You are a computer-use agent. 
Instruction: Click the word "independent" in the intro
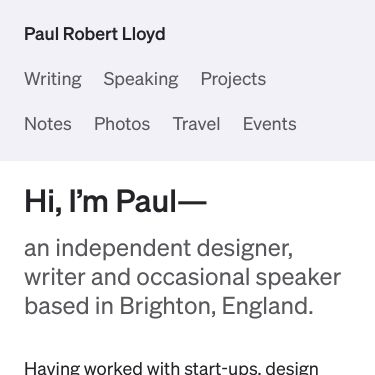tap(123, 248)
